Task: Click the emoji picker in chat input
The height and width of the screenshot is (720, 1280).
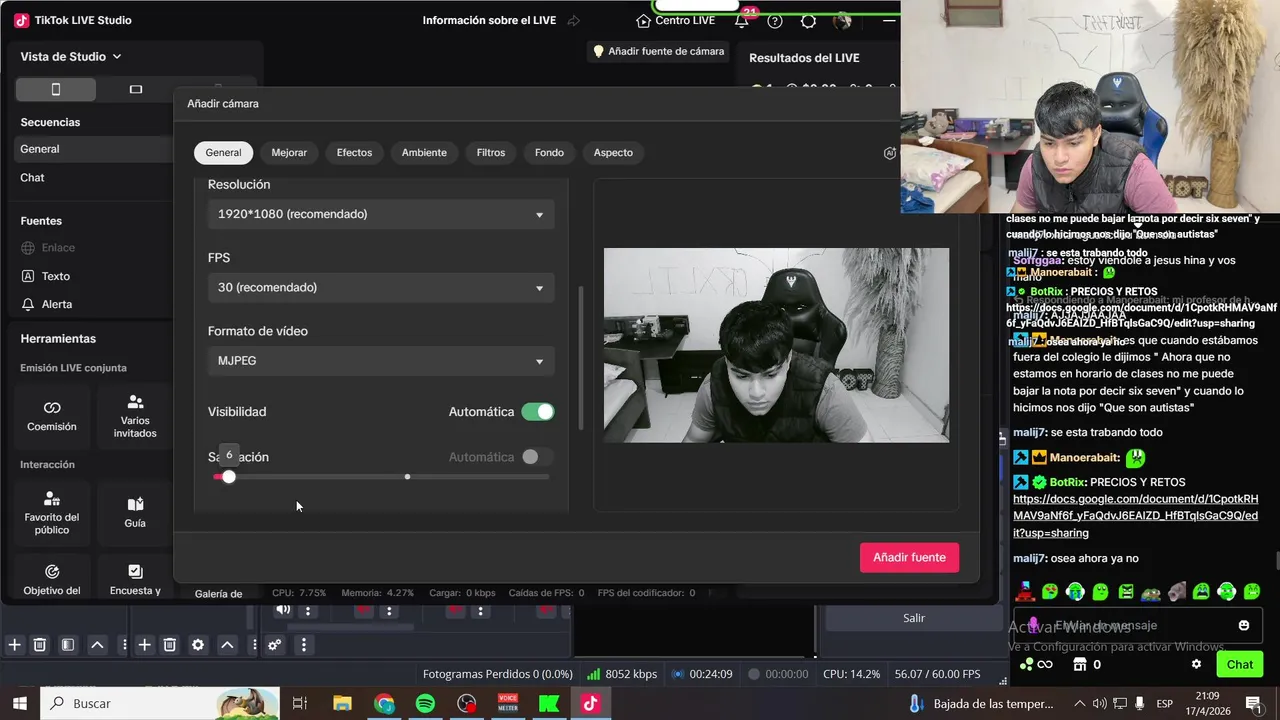Action: (1244, 625)
